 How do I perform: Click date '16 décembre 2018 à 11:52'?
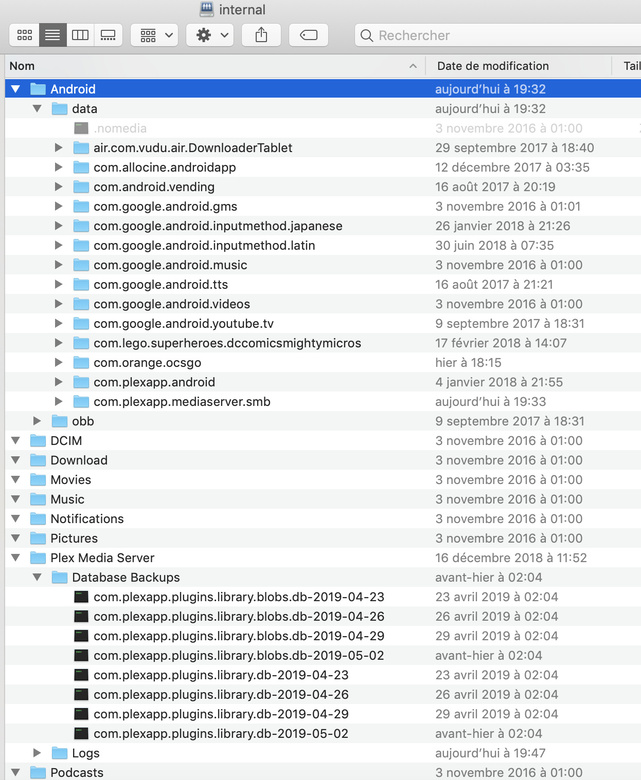tap(511, 558)
